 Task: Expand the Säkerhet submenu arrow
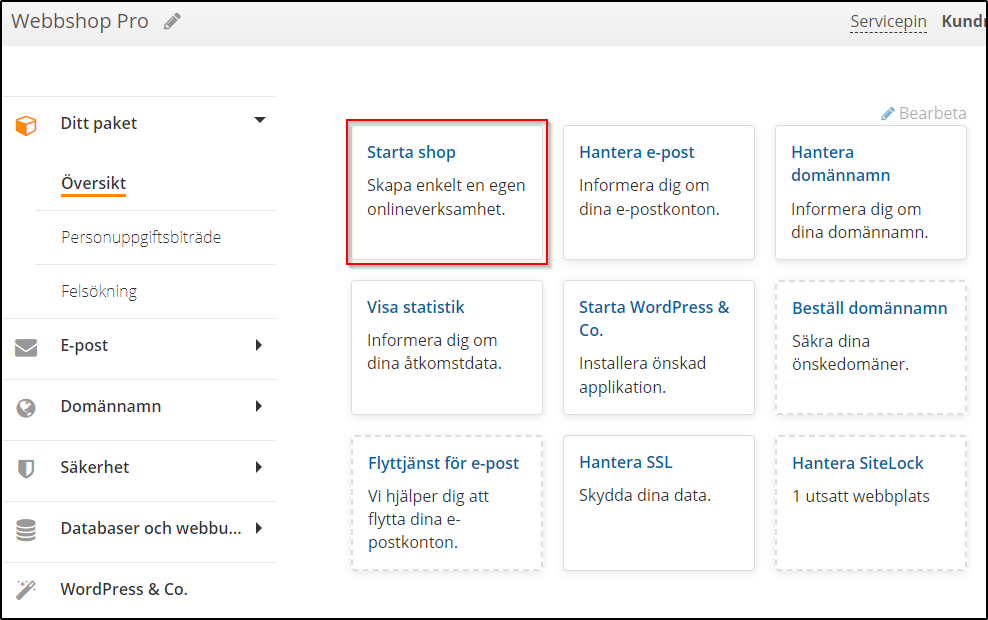click(259, 467)
